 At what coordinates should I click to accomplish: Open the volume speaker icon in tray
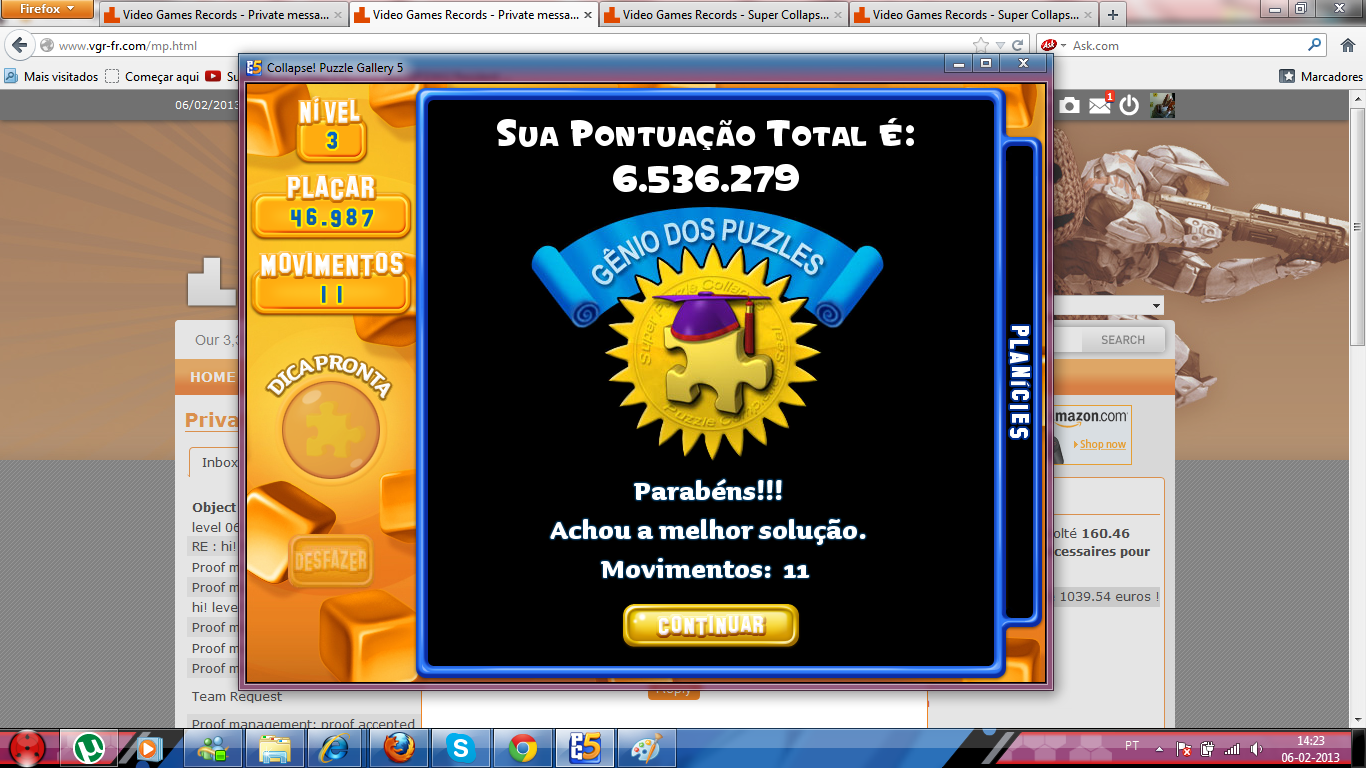1257,748
